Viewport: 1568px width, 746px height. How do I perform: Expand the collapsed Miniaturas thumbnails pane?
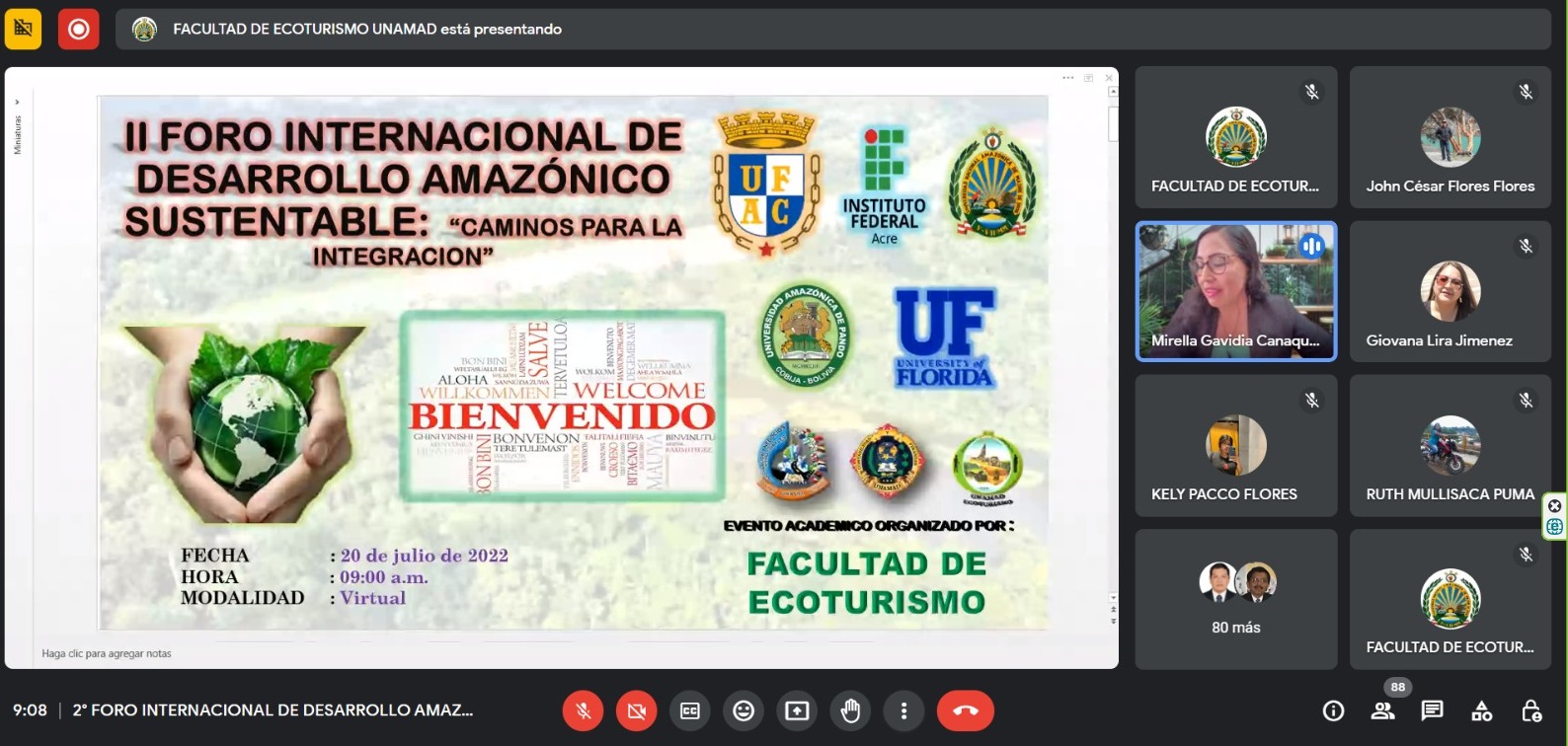pyautogui.click(x=17, y=102)
